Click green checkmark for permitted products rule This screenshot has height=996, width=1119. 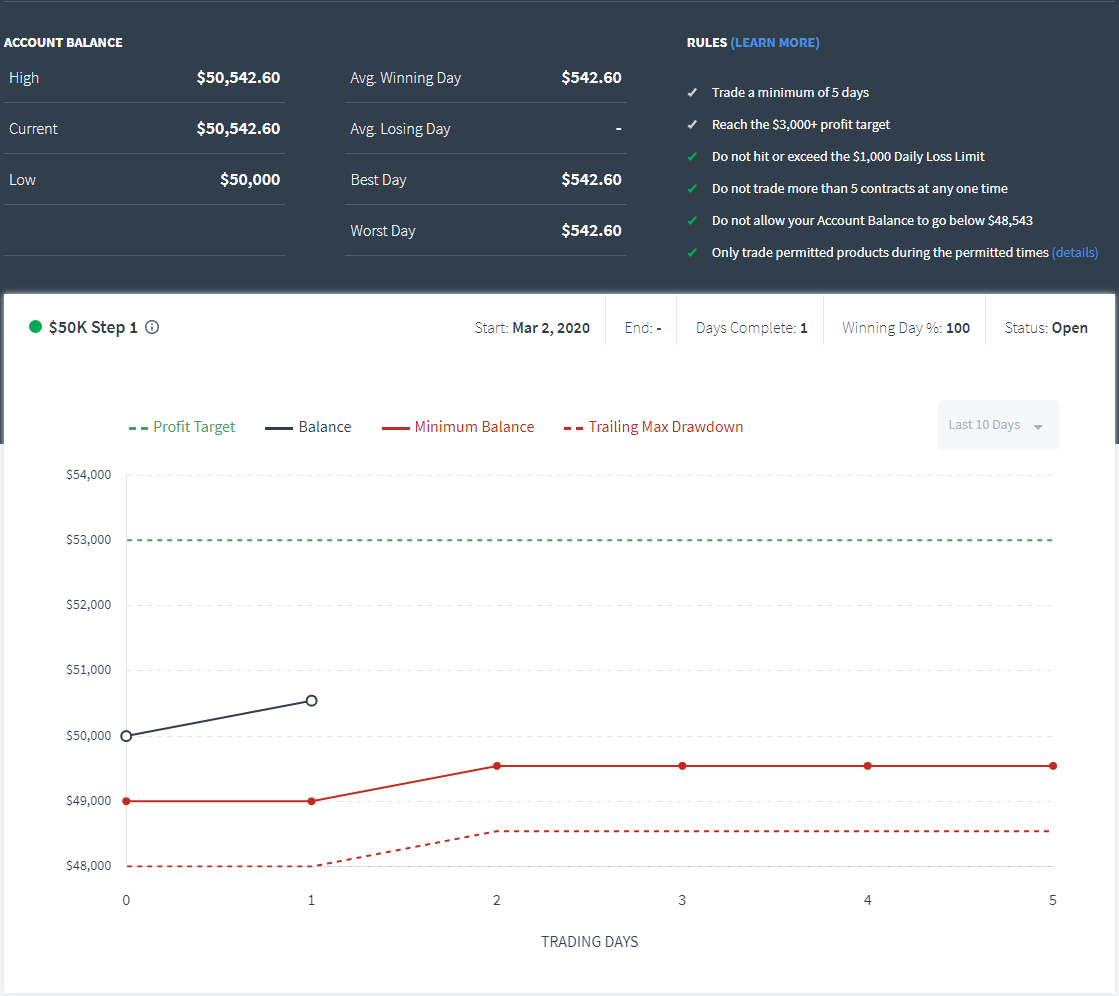point(692,253)
